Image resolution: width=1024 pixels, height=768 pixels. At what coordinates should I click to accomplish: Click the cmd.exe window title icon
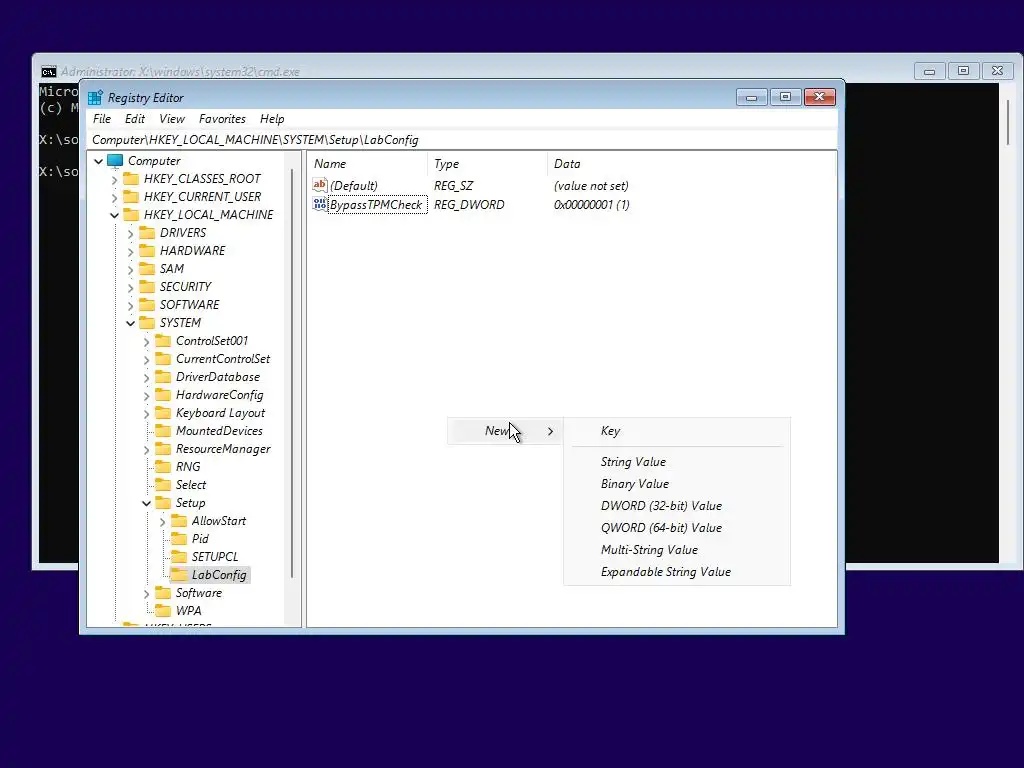[x=48, y=72]
